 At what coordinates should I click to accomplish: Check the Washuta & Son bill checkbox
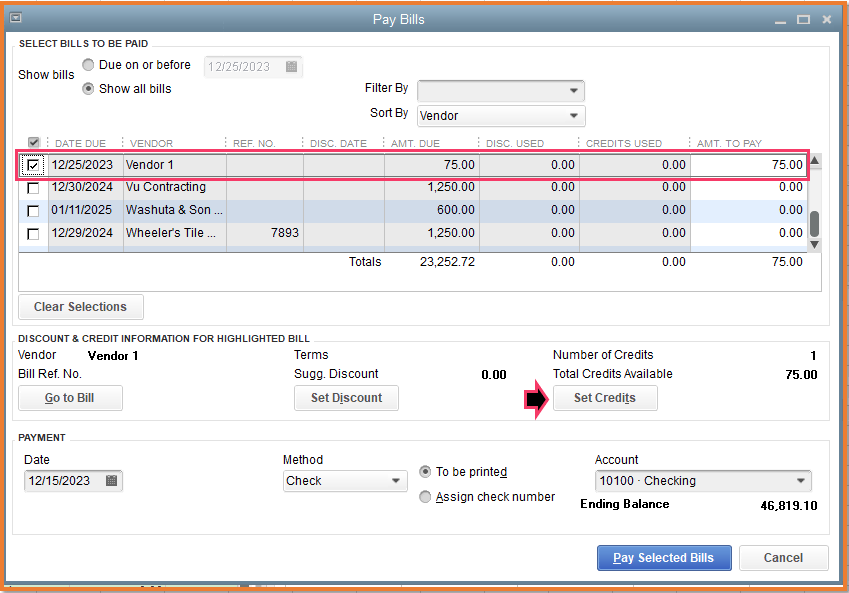pos(33,211)
